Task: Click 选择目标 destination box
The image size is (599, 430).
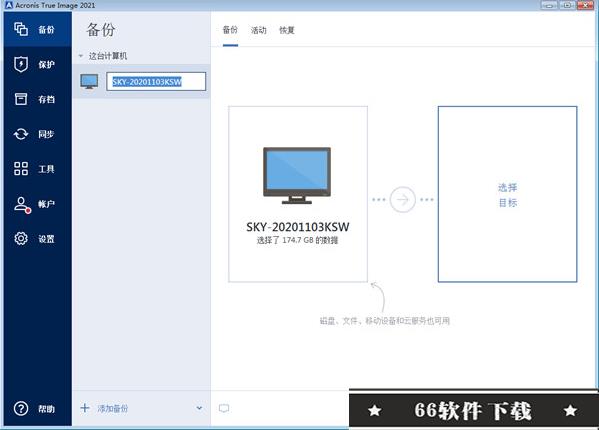Action: 507,194
